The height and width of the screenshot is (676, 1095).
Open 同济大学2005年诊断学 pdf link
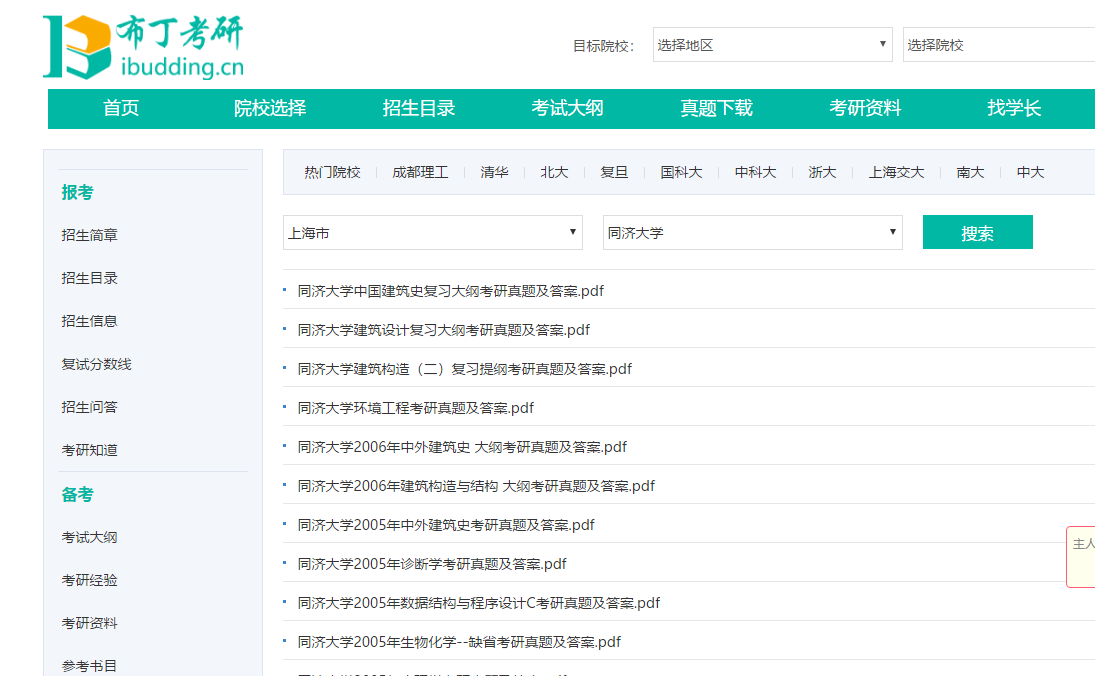point(432,565)
